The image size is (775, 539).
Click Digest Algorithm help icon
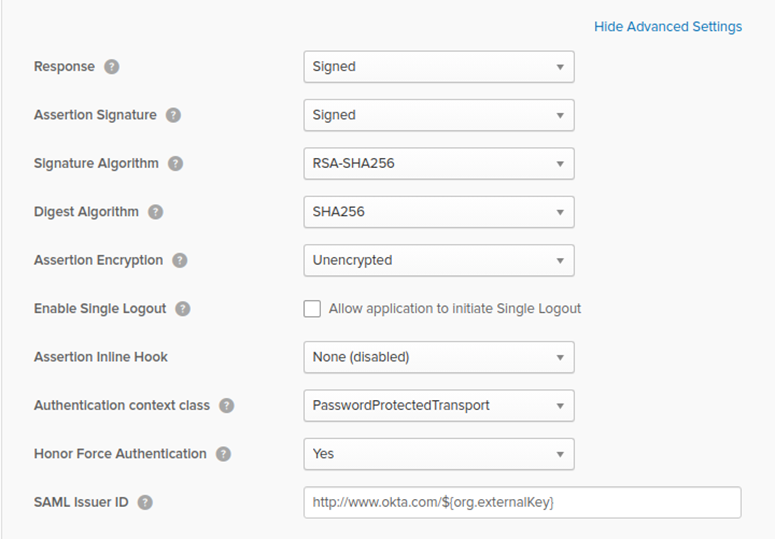click(156, 212)
